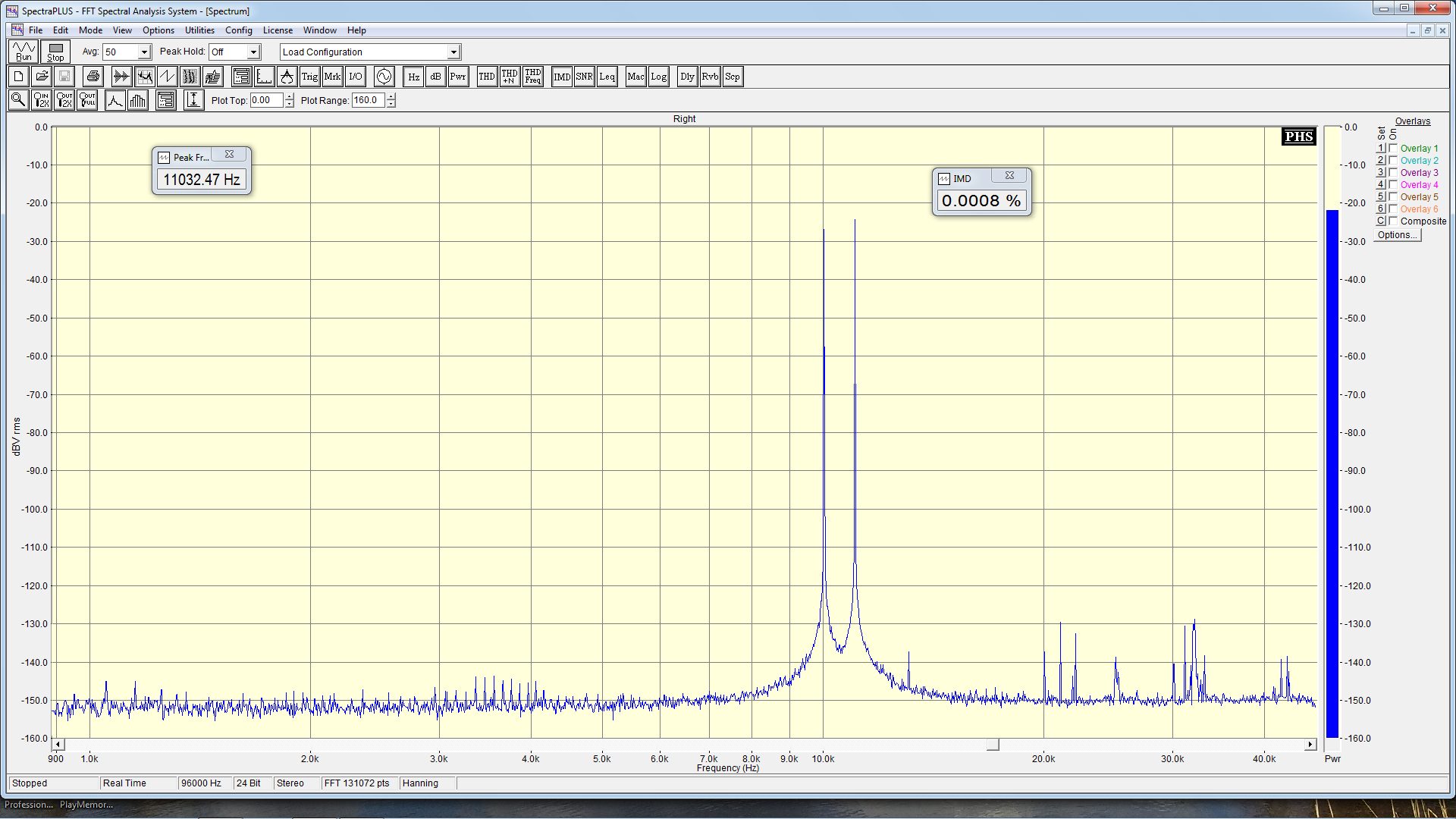Enable the Composite overlay checkbox
1456x819 pixels.
(1393, 221)
